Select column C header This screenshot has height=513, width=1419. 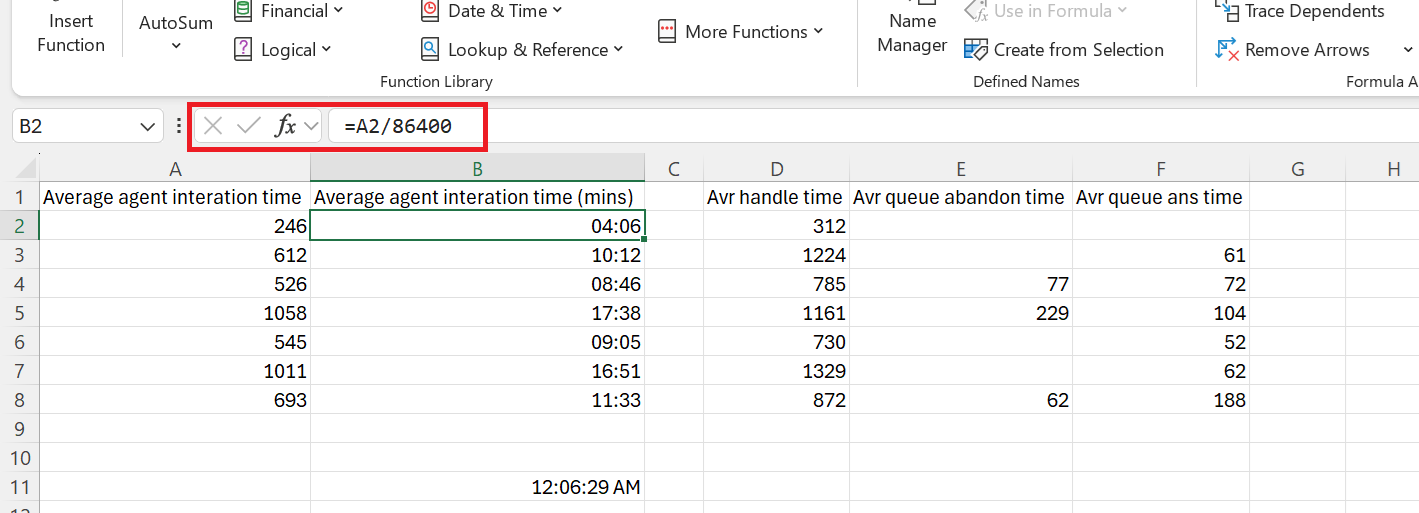point(674,168)
